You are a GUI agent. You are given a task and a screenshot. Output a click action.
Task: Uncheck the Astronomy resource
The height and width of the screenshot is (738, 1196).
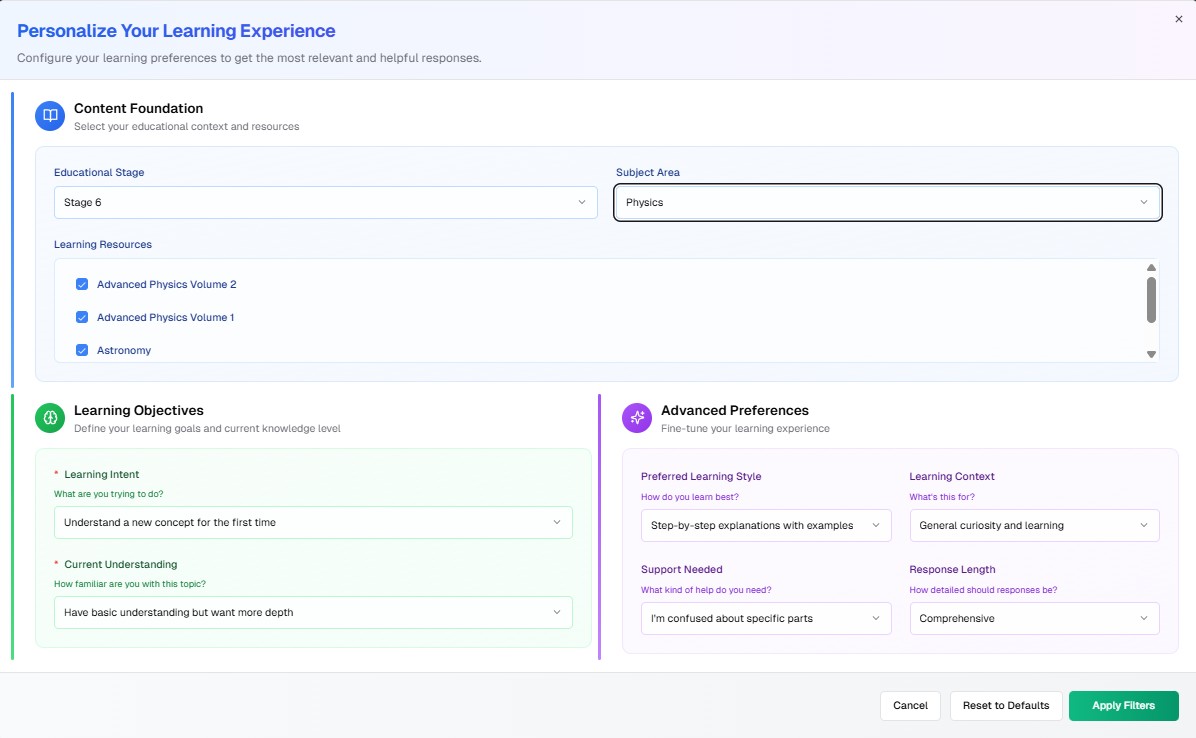coord(82,350)
